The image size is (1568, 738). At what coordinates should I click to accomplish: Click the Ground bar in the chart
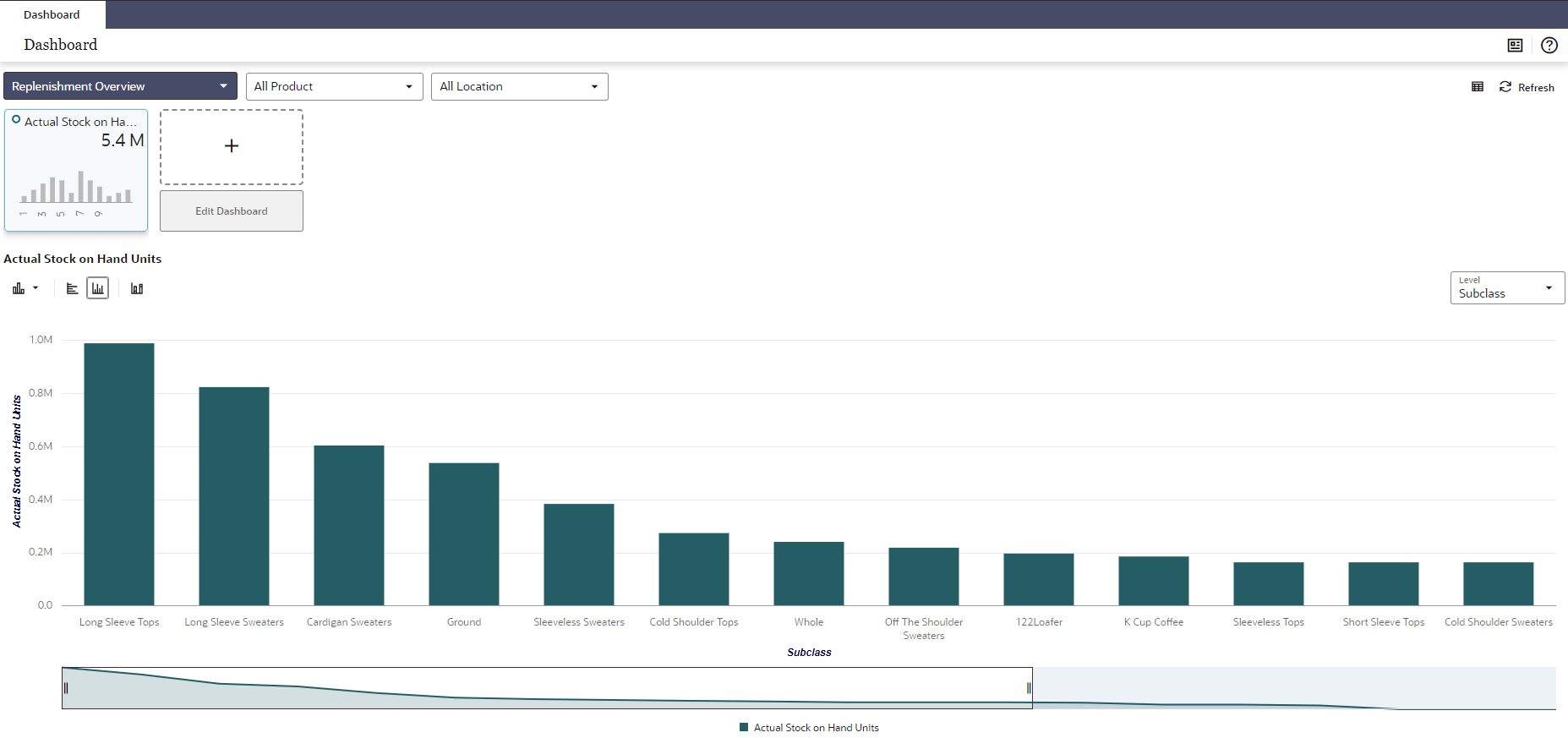pos(464,534)
